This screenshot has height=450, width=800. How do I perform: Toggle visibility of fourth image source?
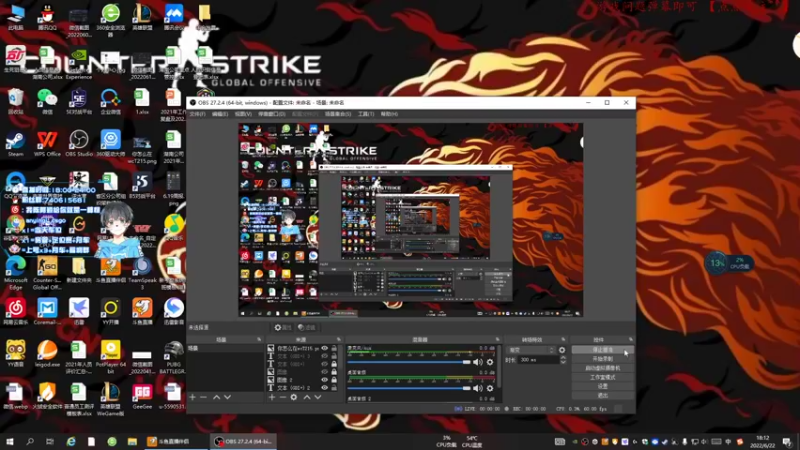tap(324, 372)
